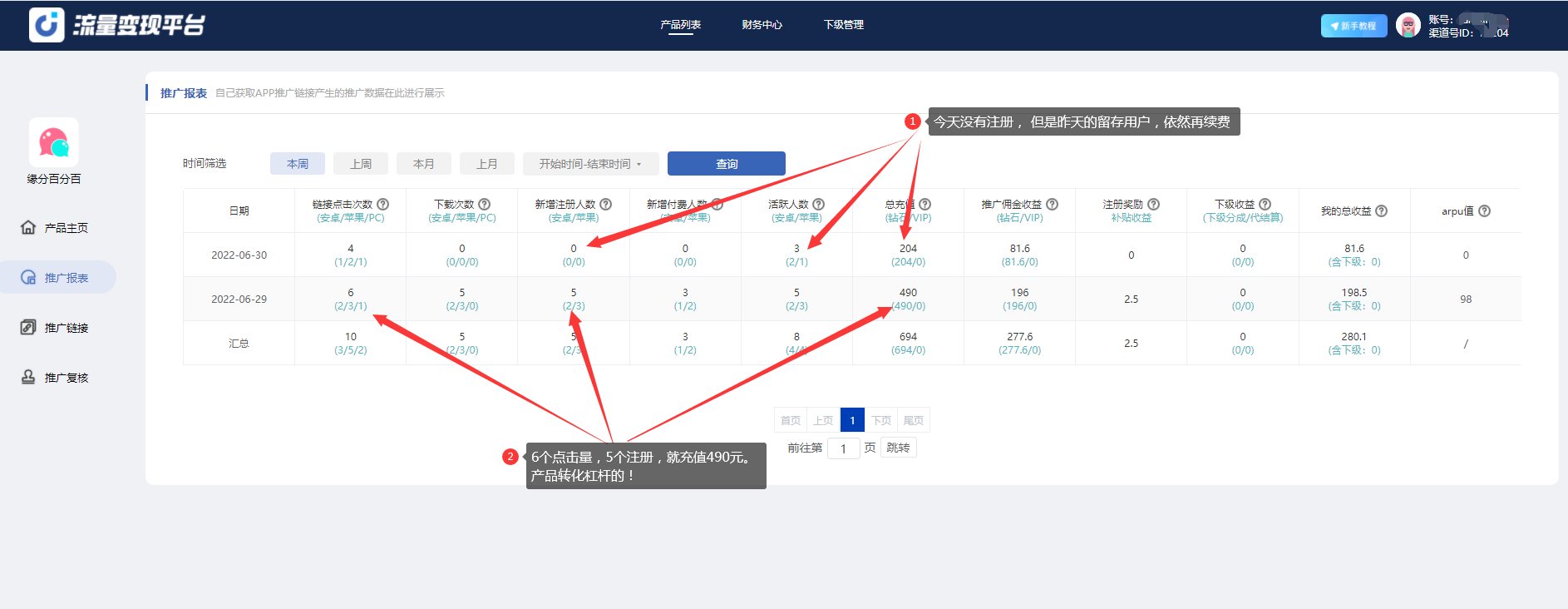Select page 1 in pagination
Image resolution: width=1568 pixels, height=609 pixels.
pos(852,420)
